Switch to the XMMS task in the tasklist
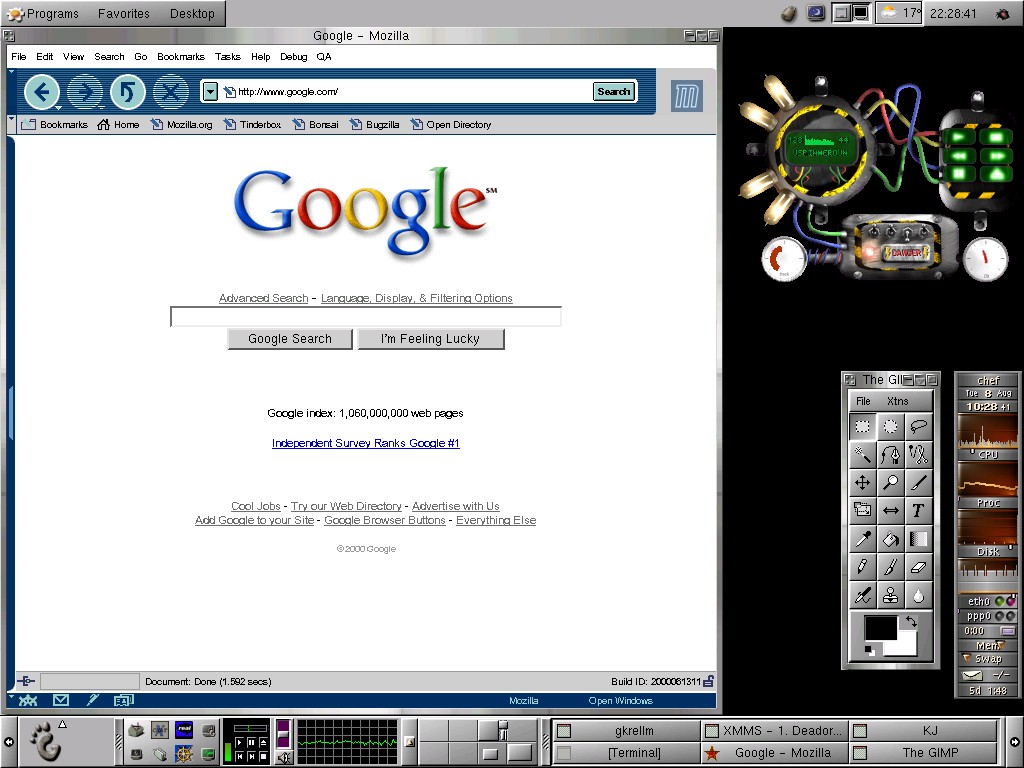 click(x=775, y=731)
